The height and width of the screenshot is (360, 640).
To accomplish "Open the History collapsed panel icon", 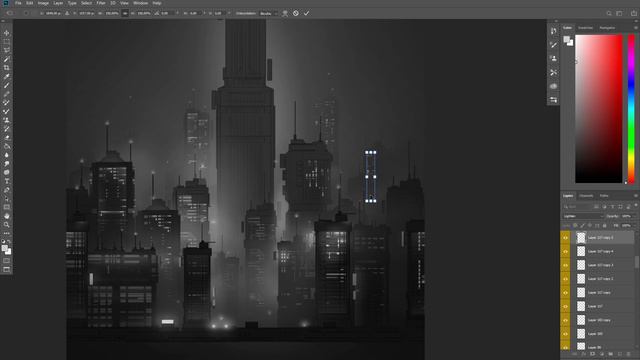I will point(553,31).
